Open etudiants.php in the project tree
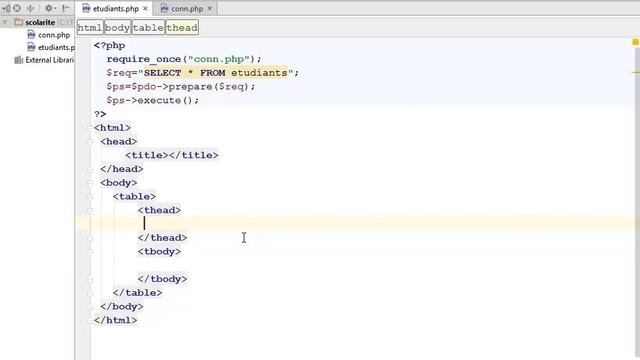This screenshot has height=360, width=640. [56, 47]
